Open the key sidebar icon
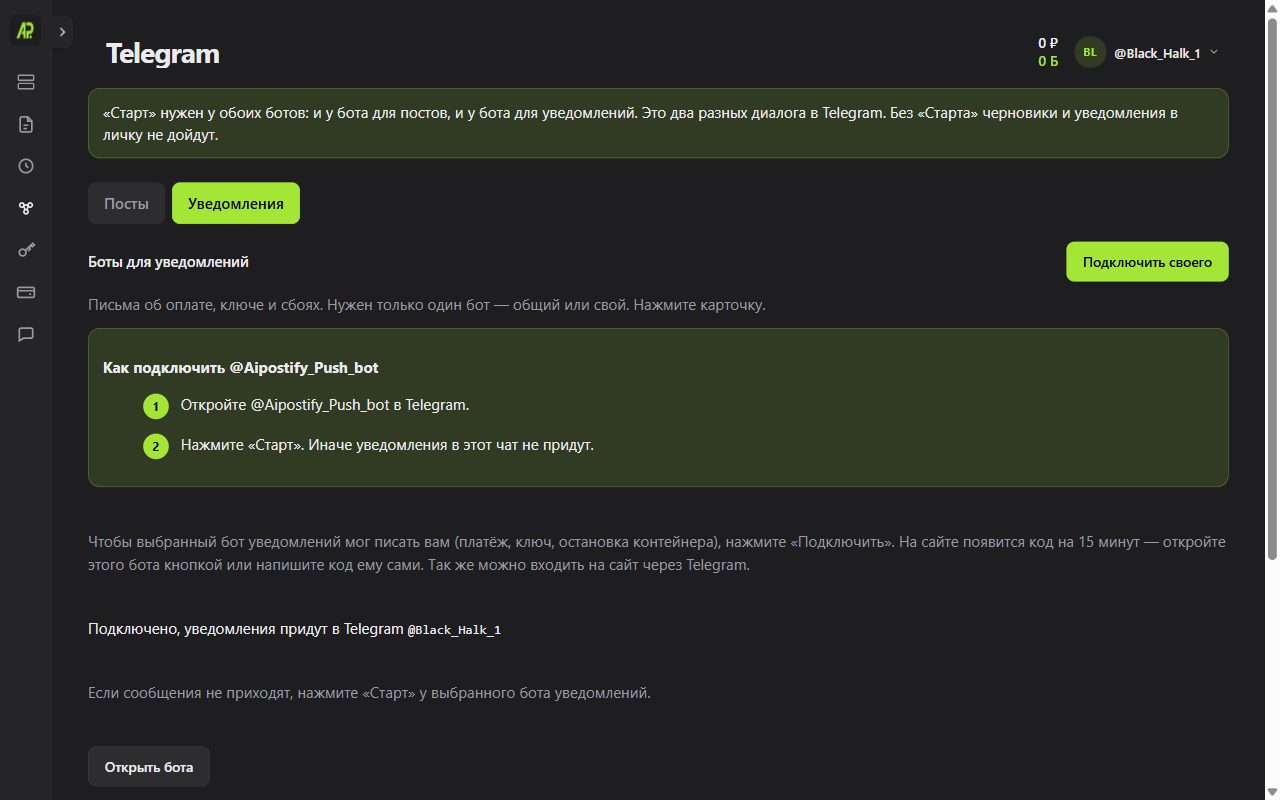1280x800 pixels. [26, 250]
